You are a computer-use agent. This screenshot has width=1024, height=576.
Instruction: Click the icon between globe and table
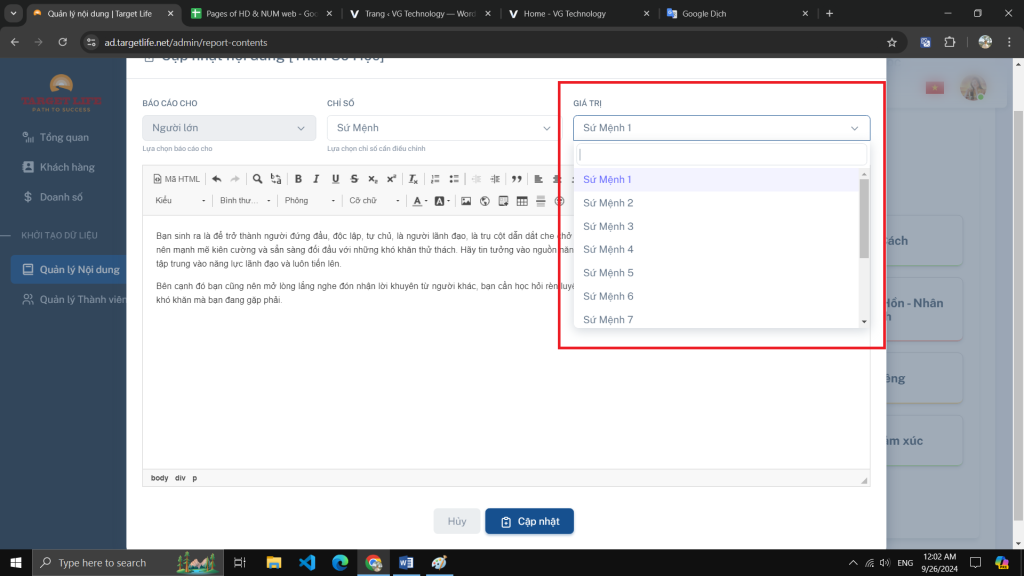pyautogui.click(x=503, y=201)
